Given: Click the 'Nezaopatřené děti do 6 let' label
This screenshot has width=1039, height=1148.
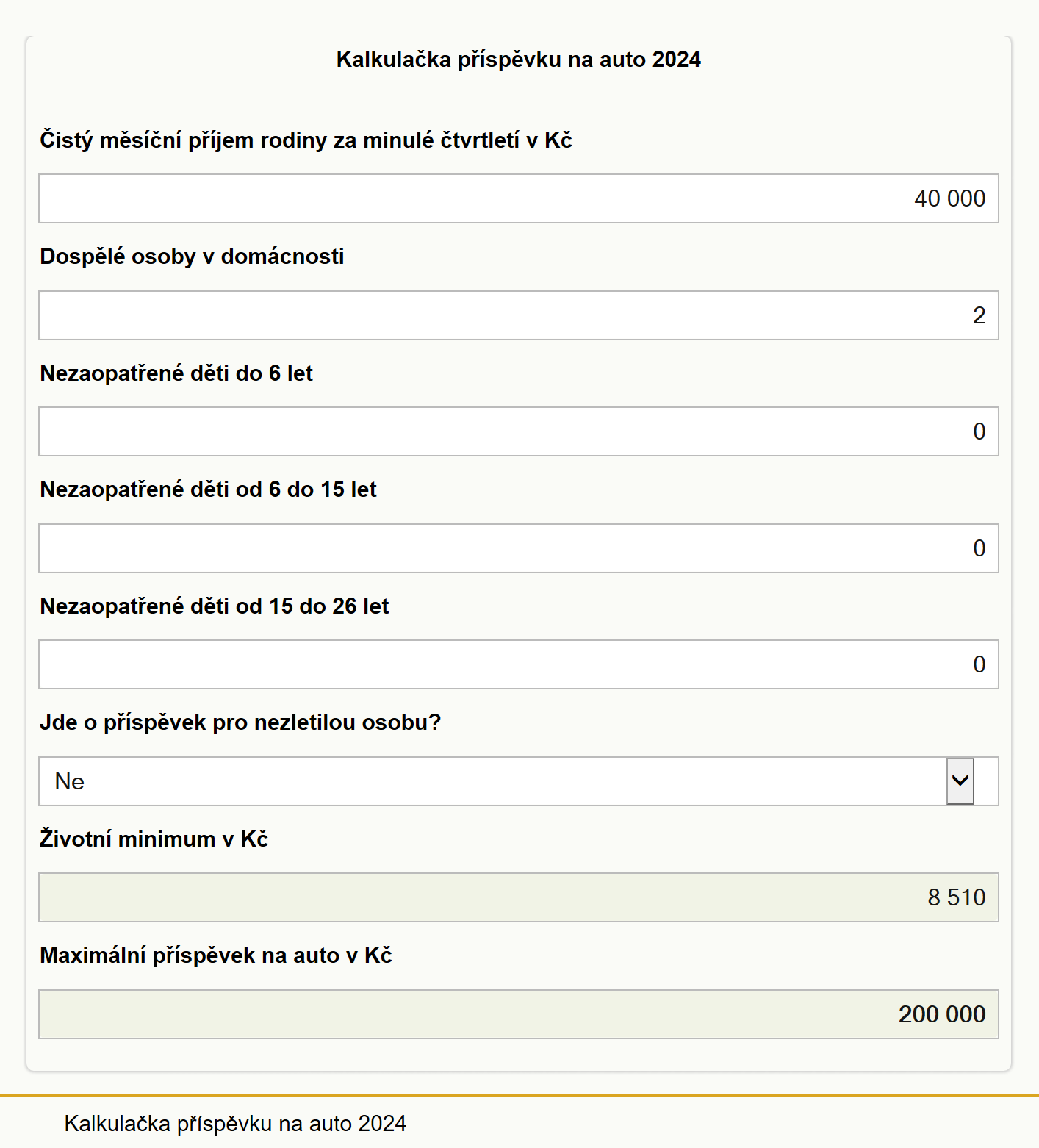Looking at the screenshot, I should 176,373.
